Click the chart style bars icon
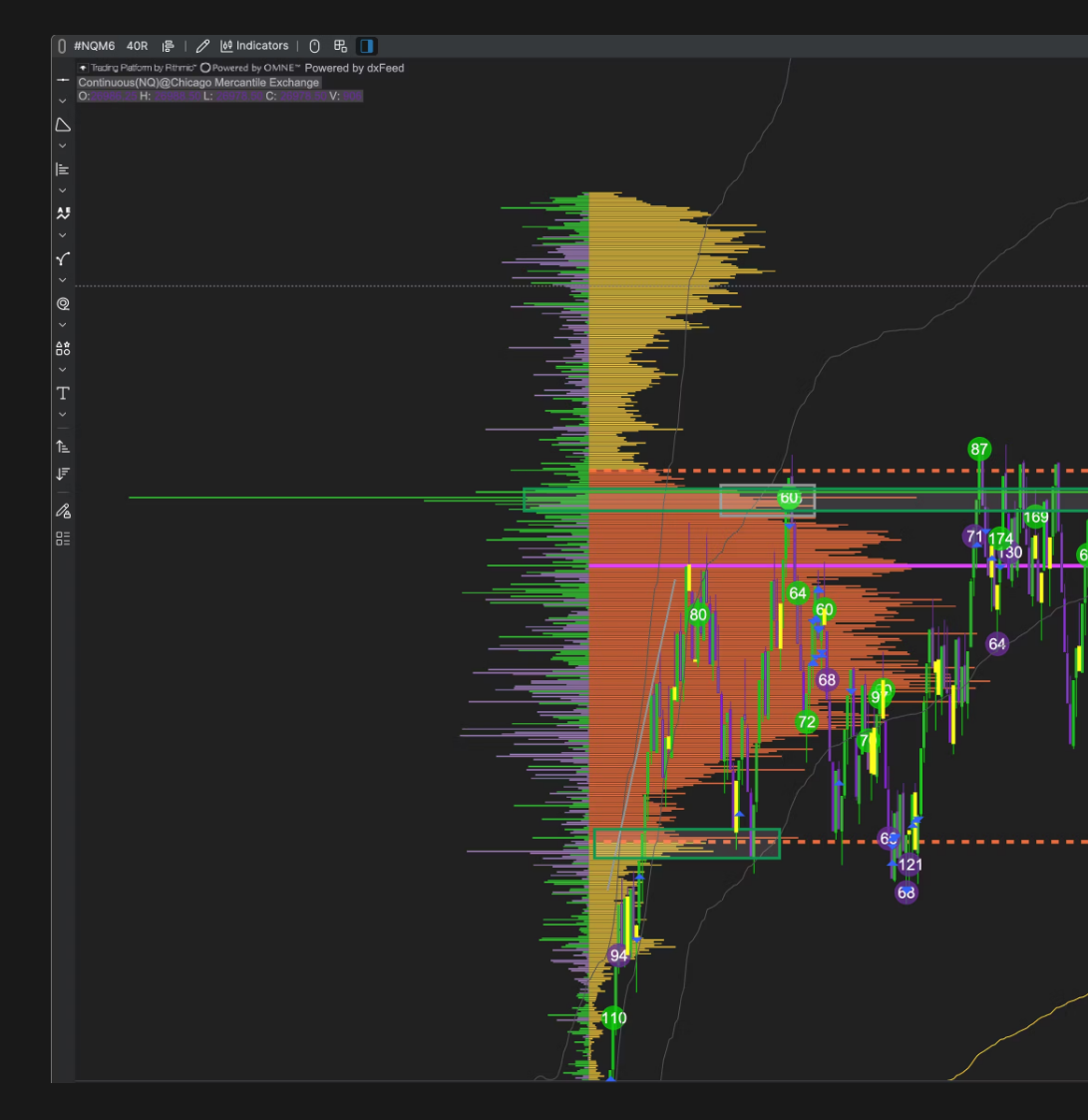 168,46
